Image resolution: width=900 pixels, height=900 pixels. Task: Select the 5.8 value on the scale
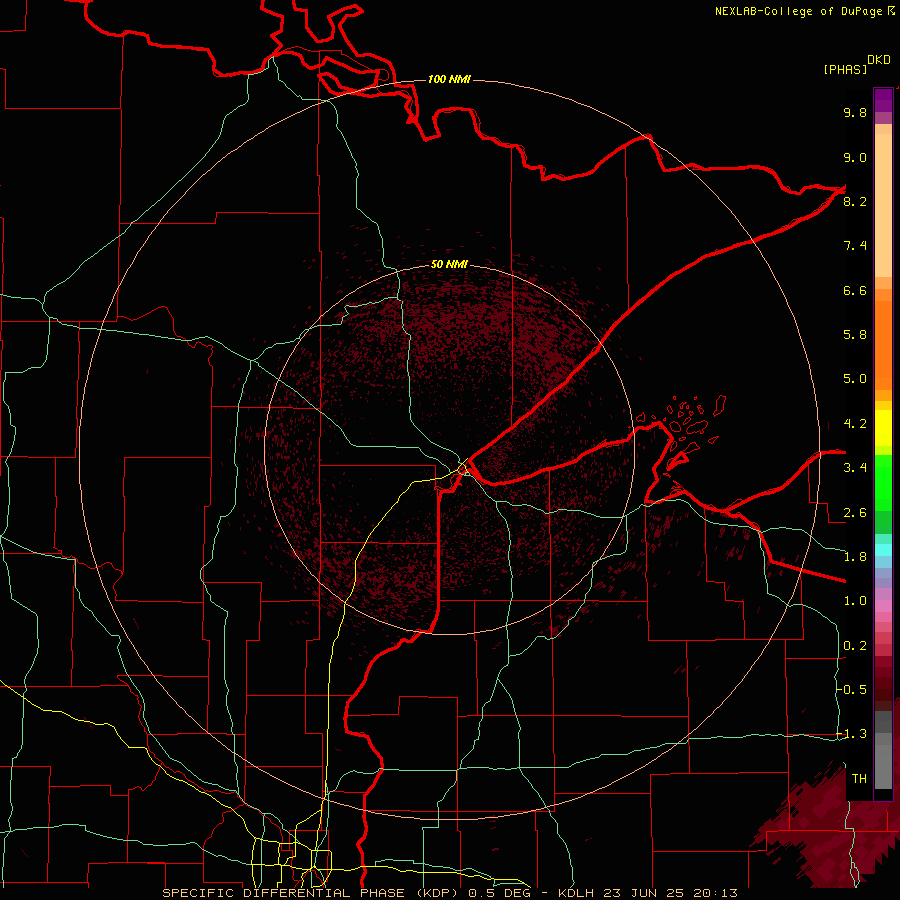click(x=855, y=335)
